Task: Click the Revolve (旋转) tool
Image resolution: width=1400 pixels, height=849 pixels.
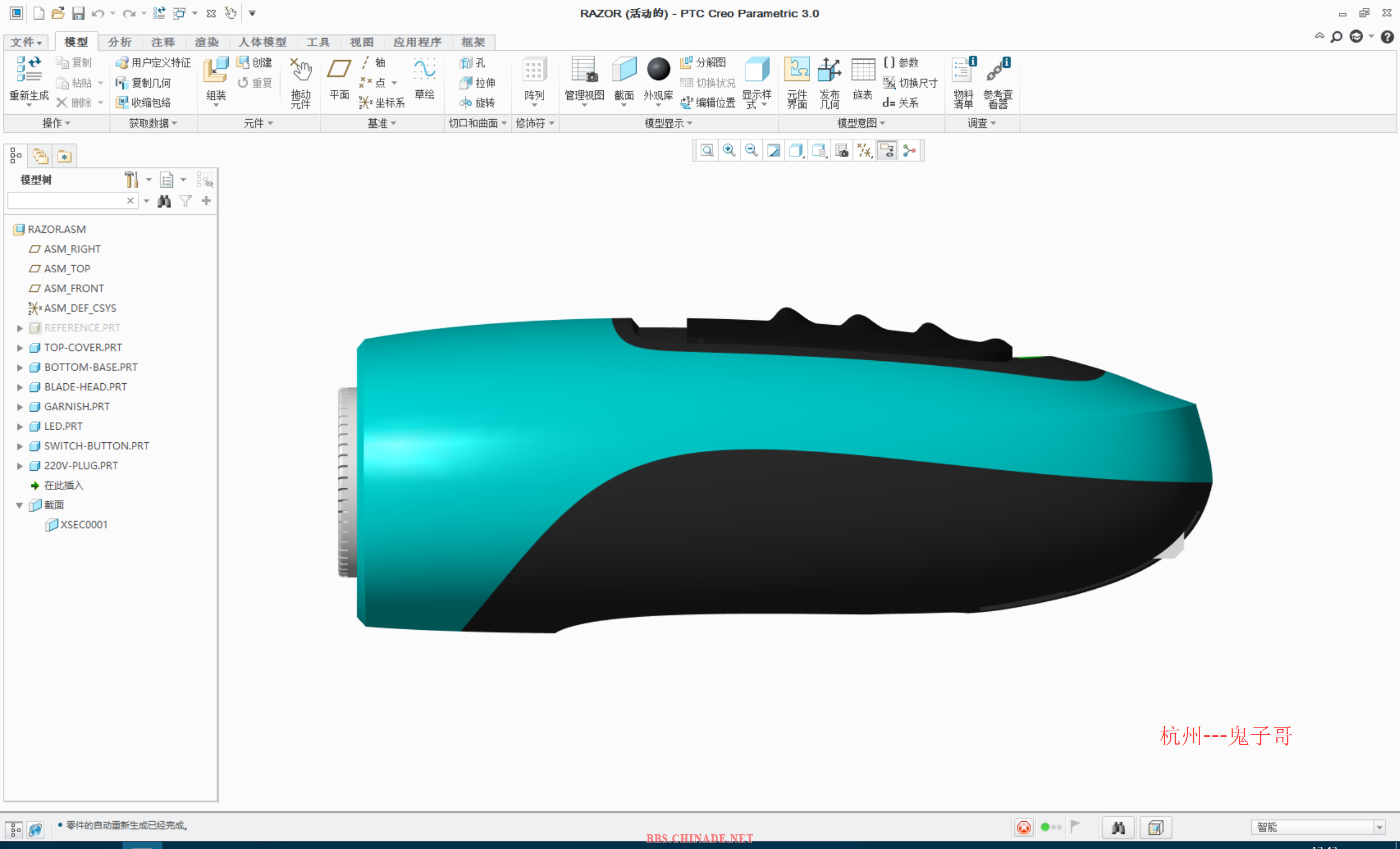Action: (x=477, y=103)
